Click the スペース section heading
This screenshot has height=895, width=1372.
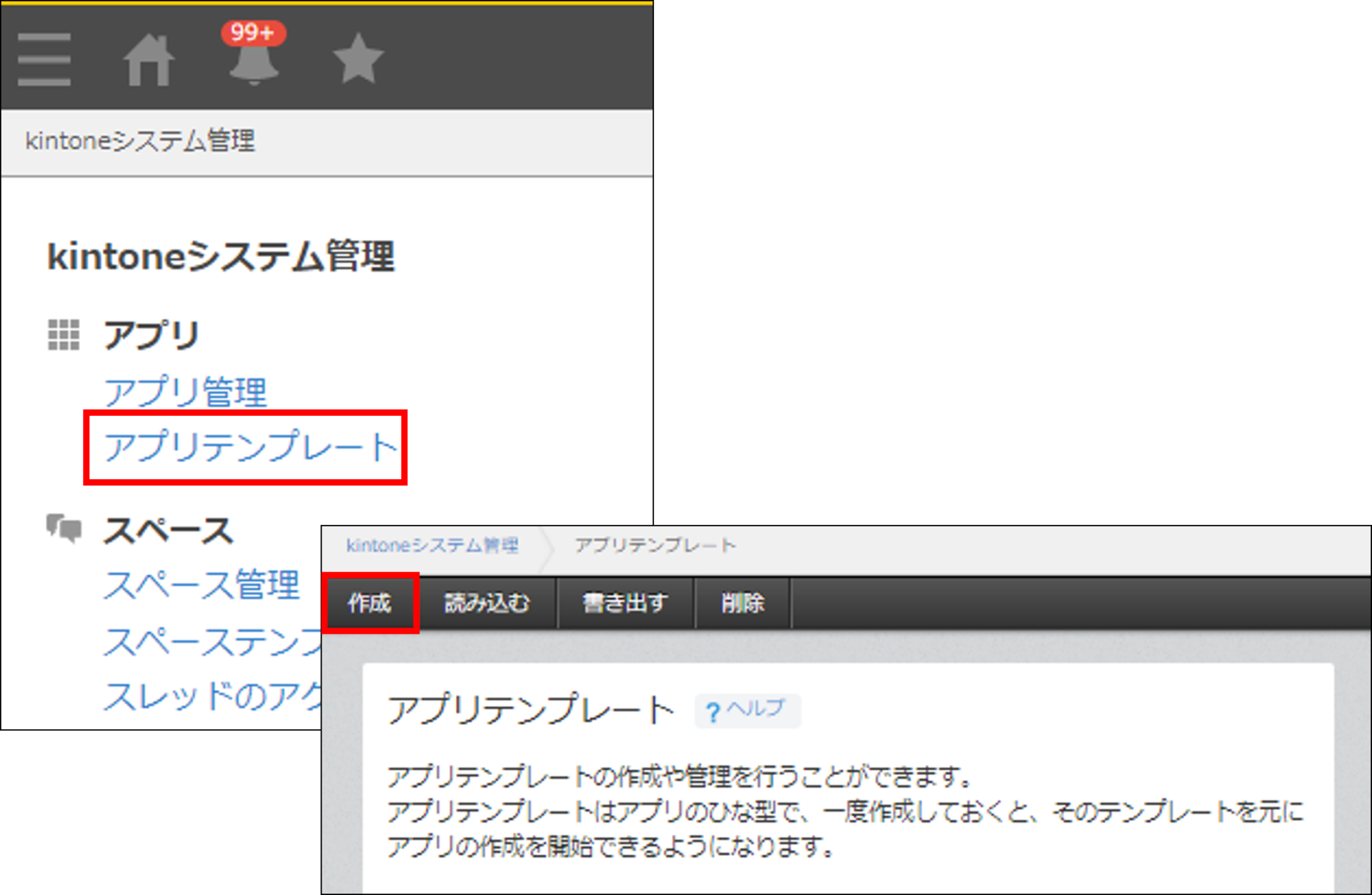point(169,531)
